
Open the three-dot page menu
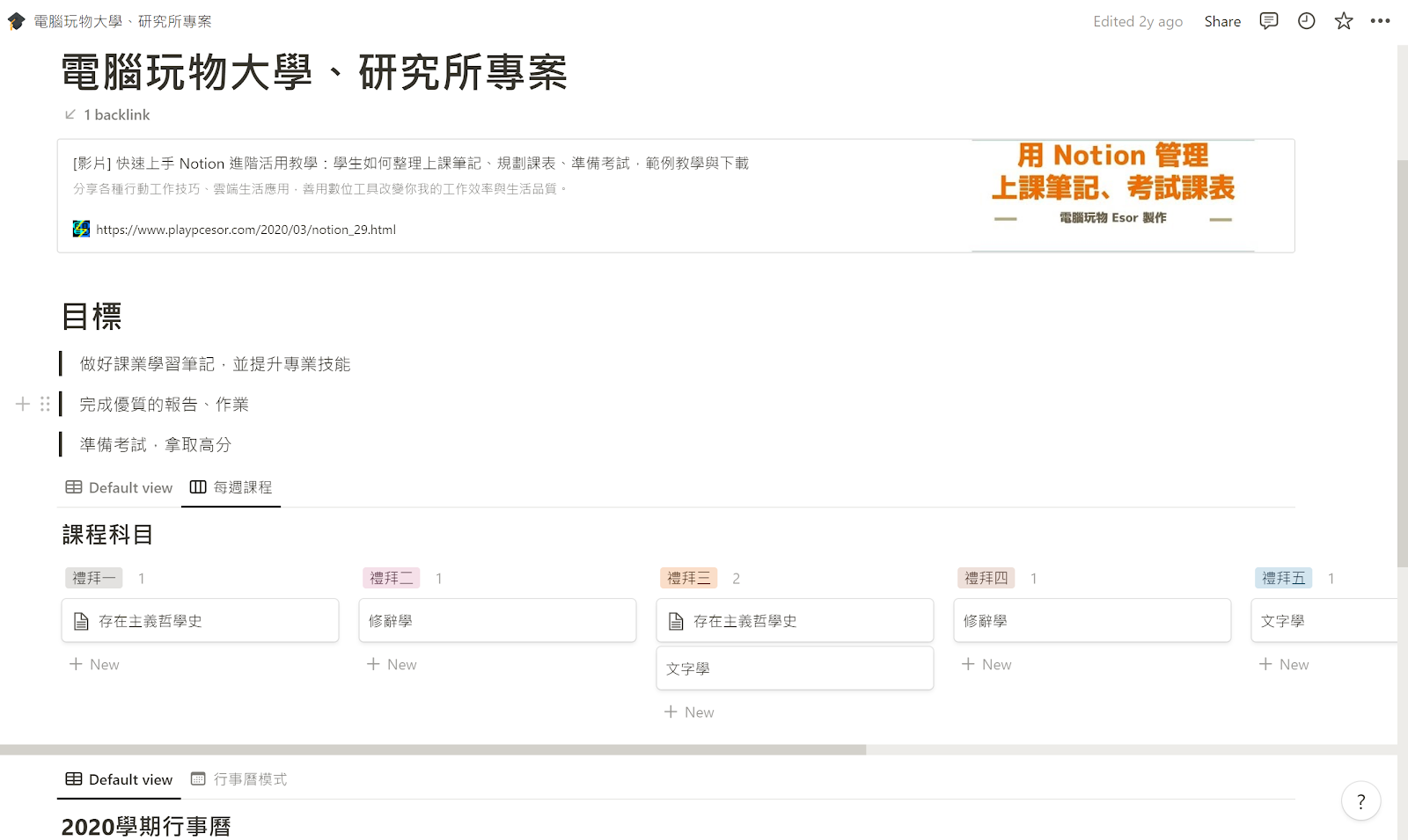pyautogui.click(x=1380, y=21)
